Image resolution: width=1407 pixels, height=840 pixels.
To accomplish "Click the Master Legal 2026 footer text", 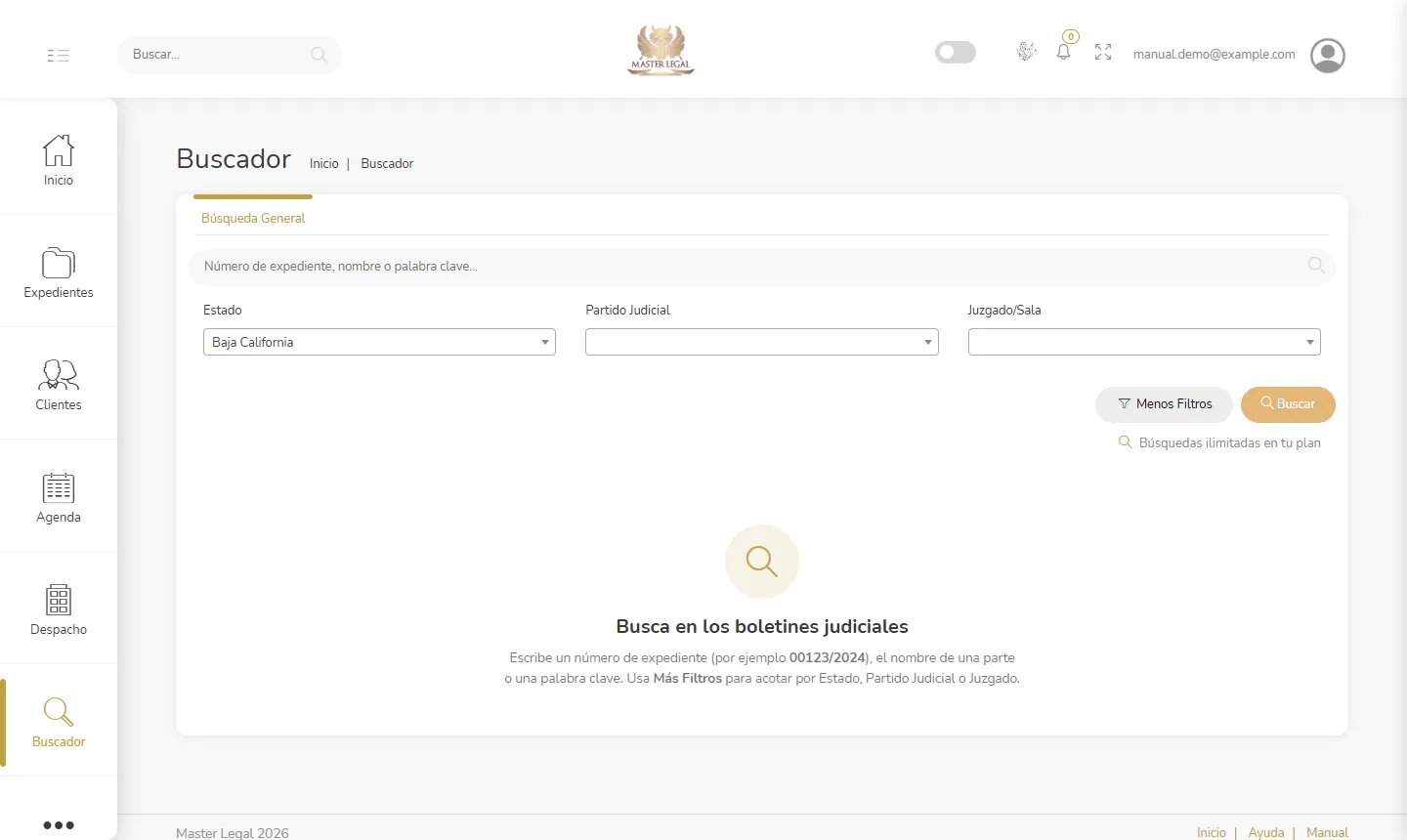I will 233,833.
